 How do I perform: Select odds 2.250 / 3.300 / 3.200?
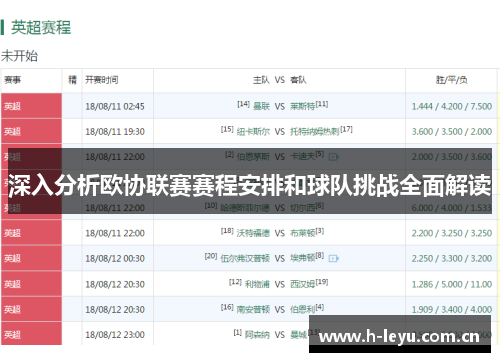(452, 258)
